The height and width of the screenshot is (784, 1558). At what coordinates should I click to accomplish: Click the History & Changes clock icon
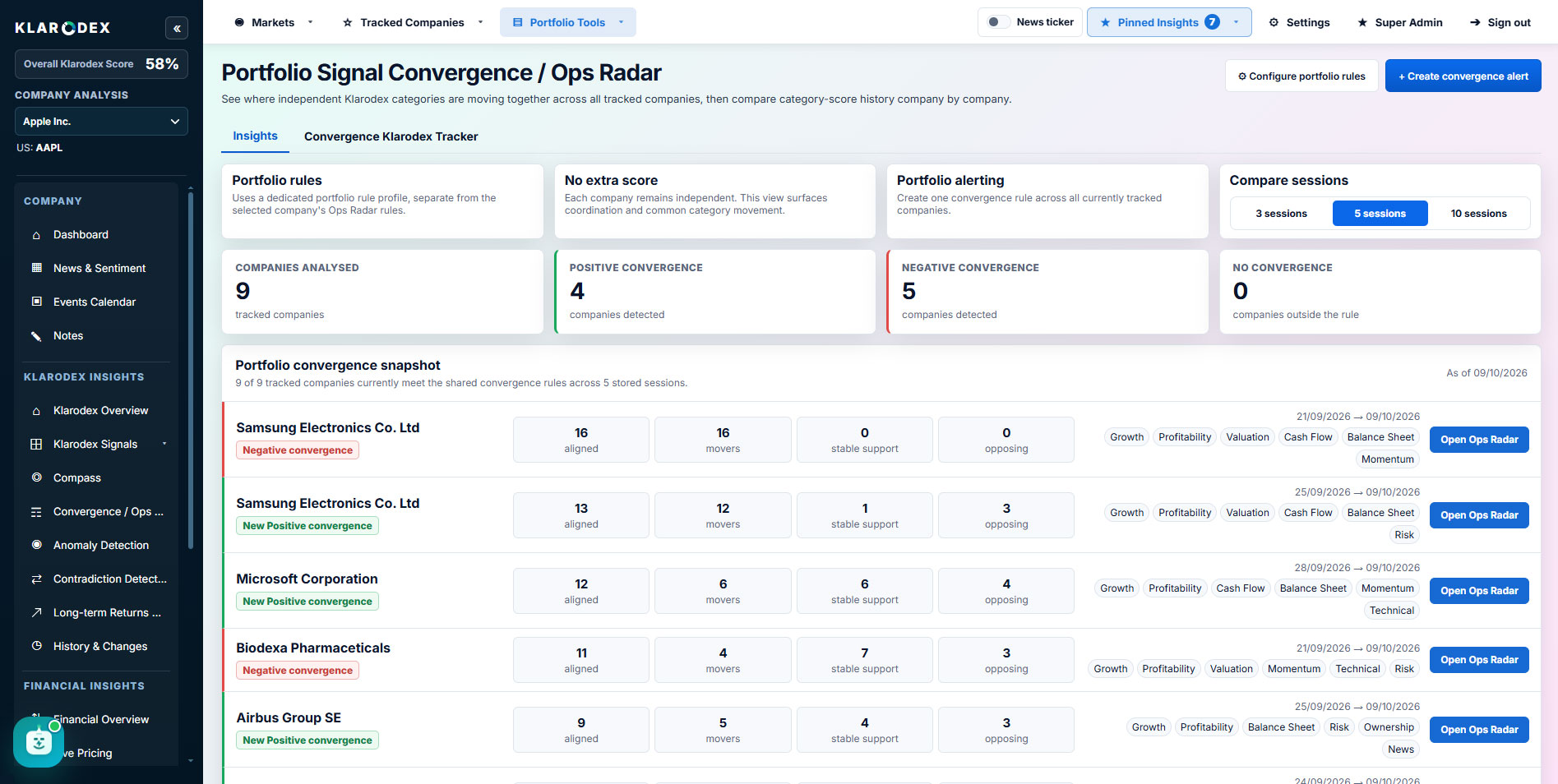tap(36, 646)
